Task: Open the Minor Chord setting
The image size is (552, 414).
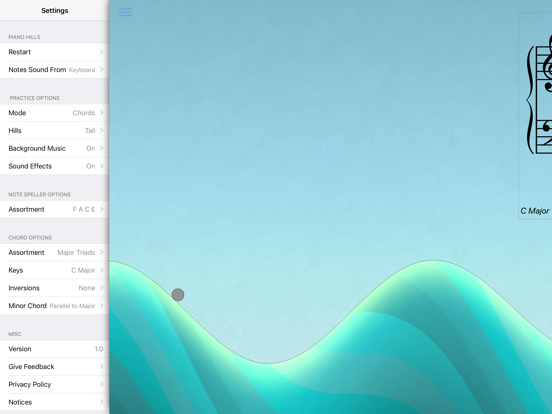Action: coord(55,306)
